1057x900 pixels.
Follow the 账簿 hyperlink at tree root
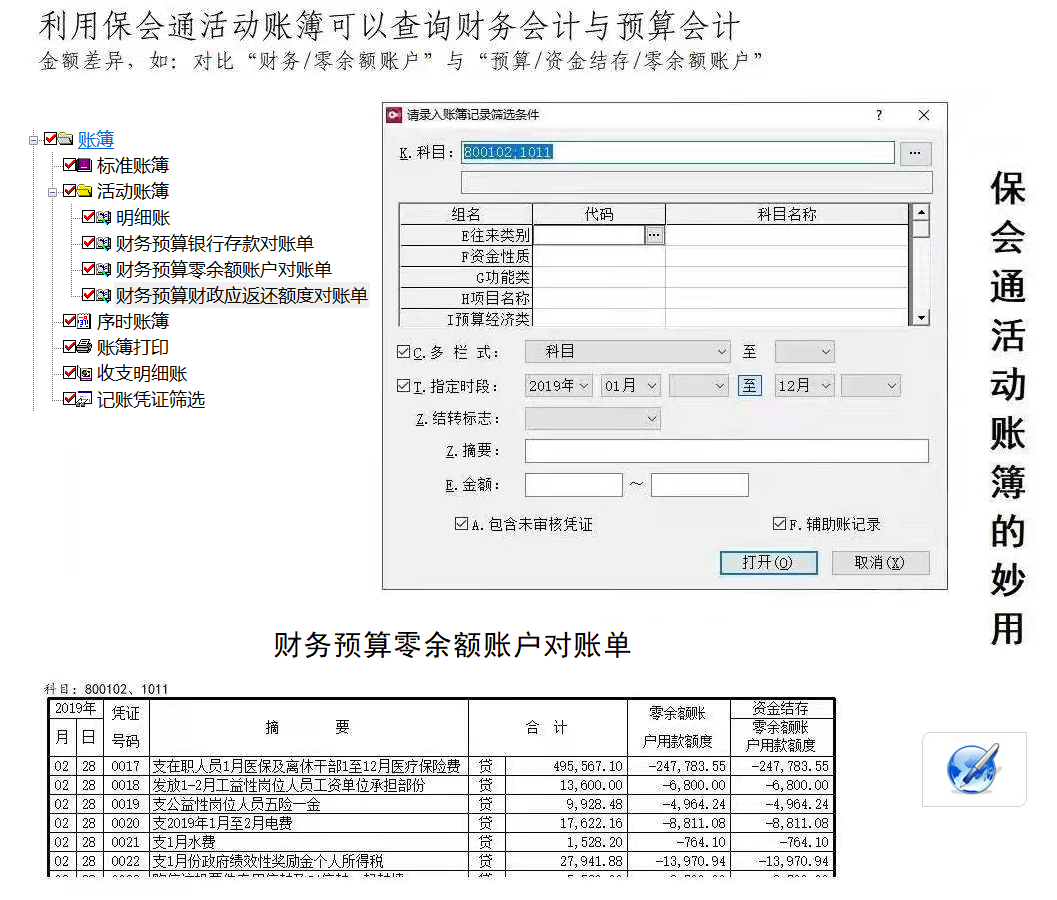[x=96, y=140]
